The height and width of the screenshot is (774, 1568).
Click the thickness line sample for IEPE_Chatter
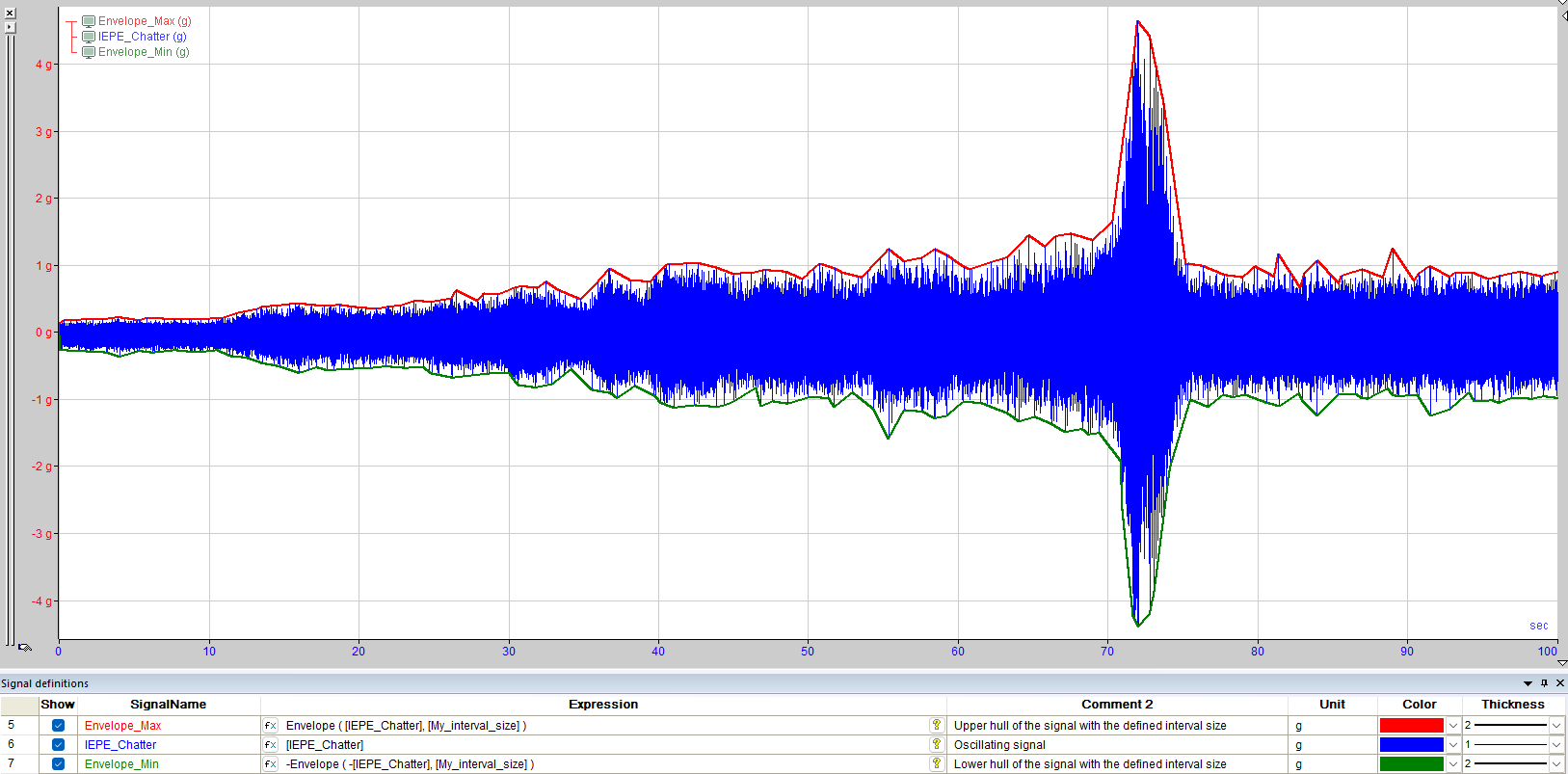click(1510, 745)
